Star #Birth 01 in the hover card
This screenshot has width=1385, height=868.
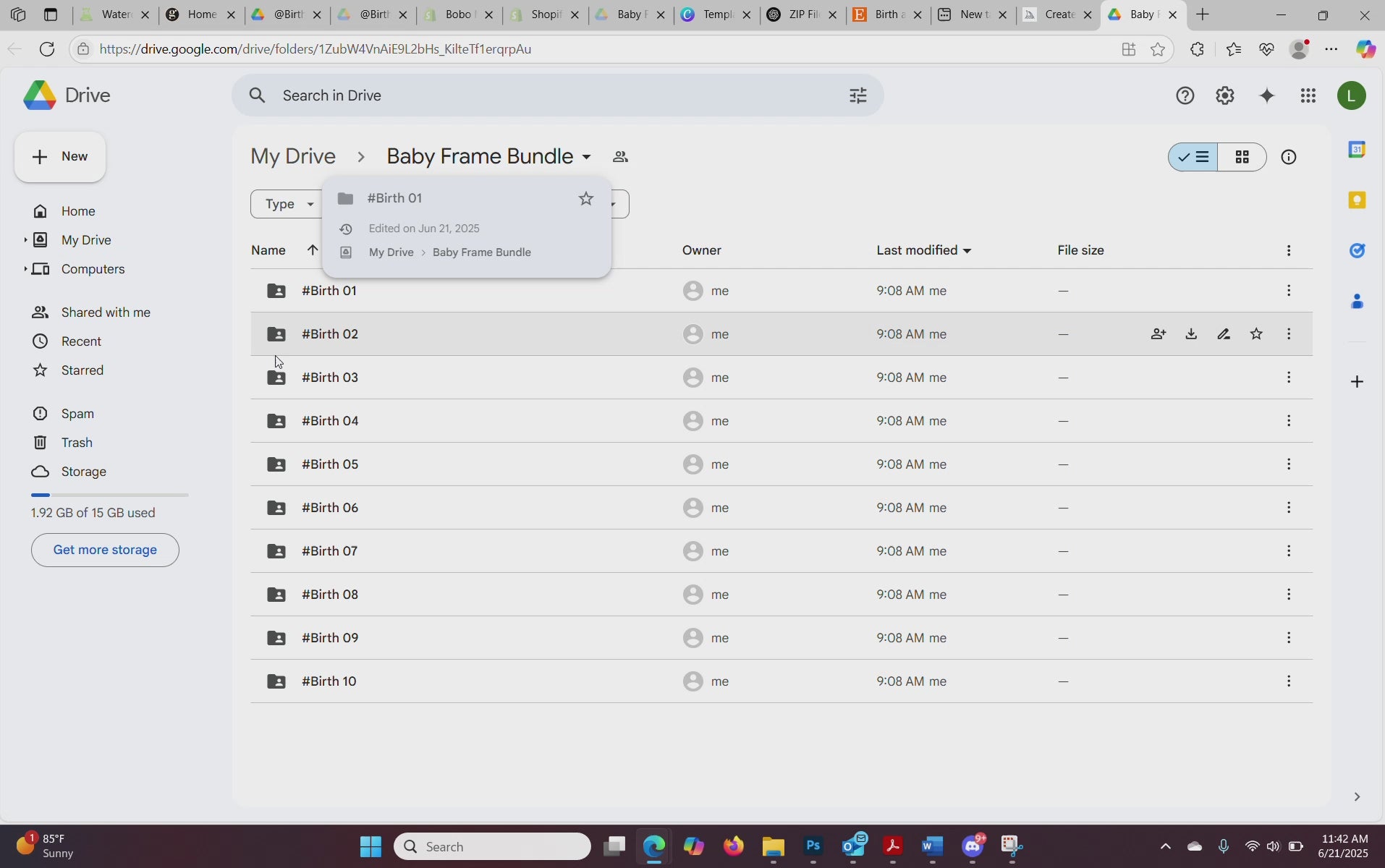point(586,198)
